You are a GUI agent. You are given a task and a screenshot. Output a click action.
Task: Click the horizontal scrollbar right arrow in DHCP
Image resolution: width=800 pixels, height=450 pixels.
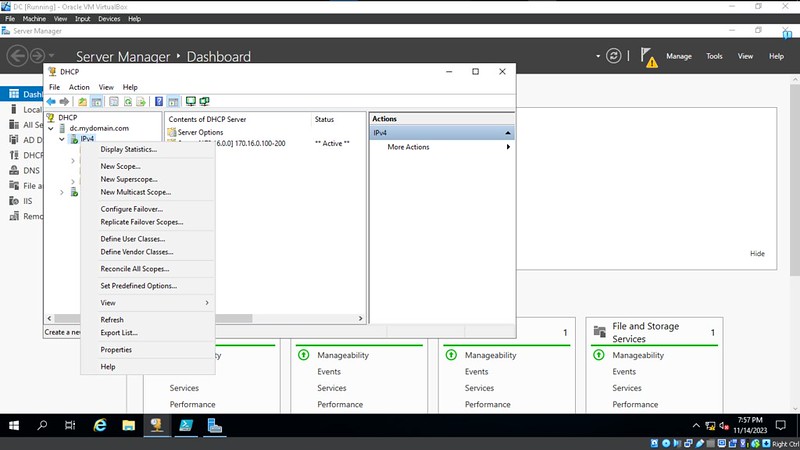(360, 318)
